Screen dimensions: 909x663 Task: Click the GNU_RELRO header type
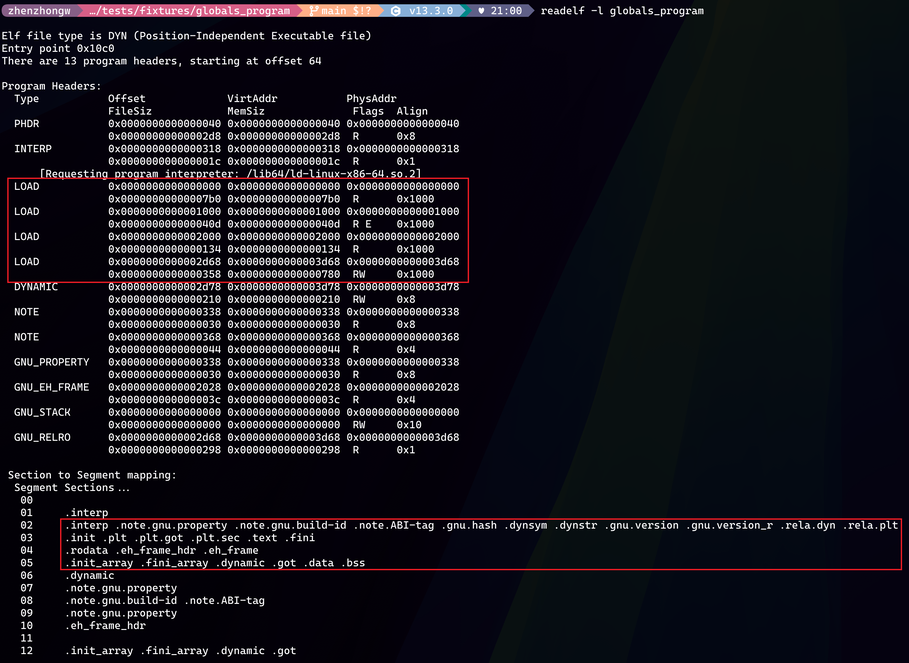[x=42, y=437]
